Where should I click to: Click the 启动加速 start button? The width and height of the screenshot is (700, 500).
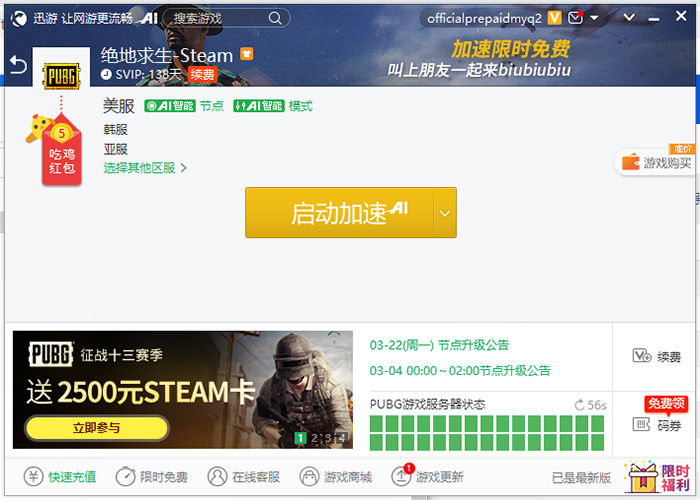(339, 212)
